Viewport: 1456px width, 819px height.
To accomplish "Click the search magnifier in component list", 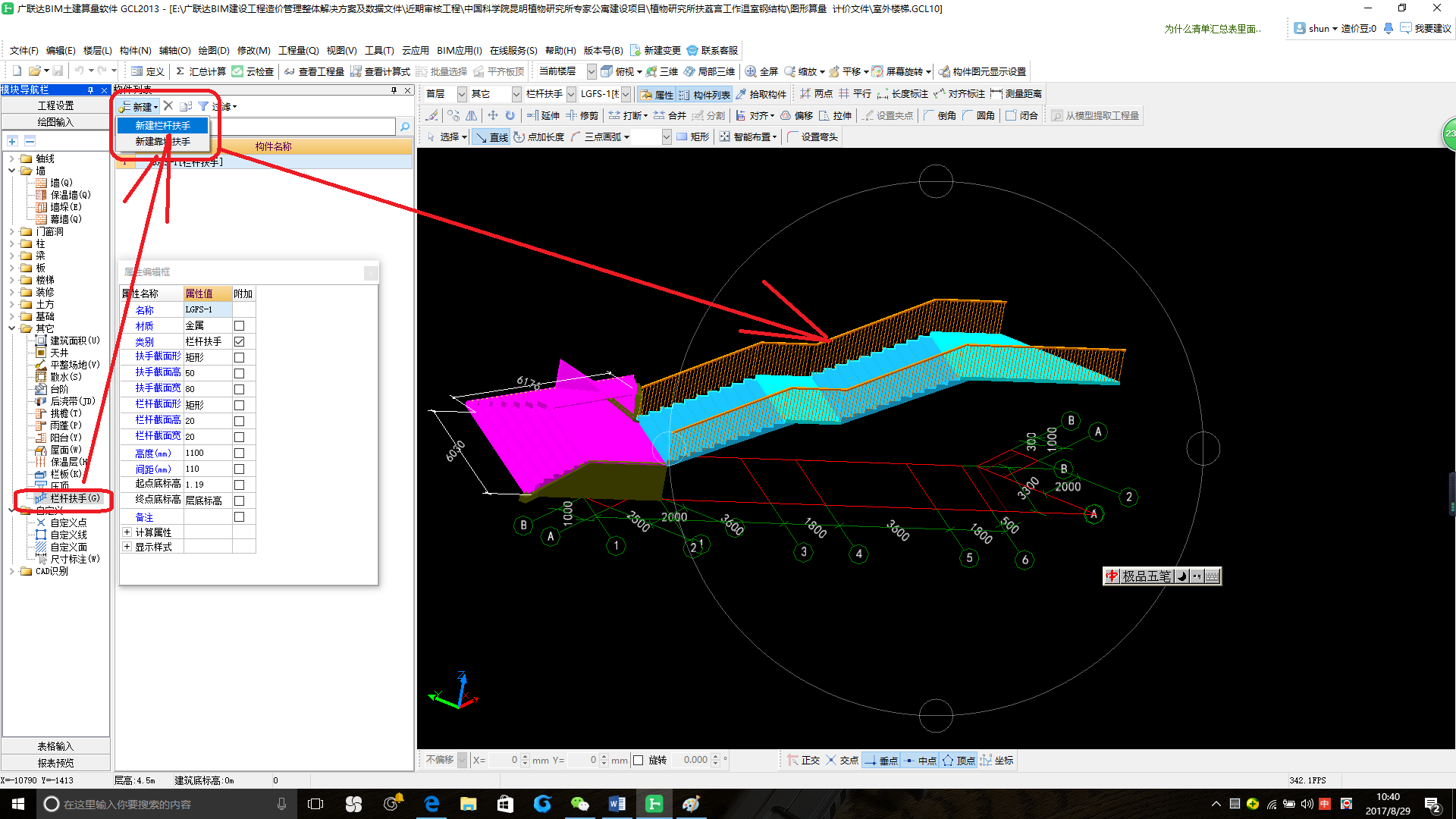I will point(405,127).
